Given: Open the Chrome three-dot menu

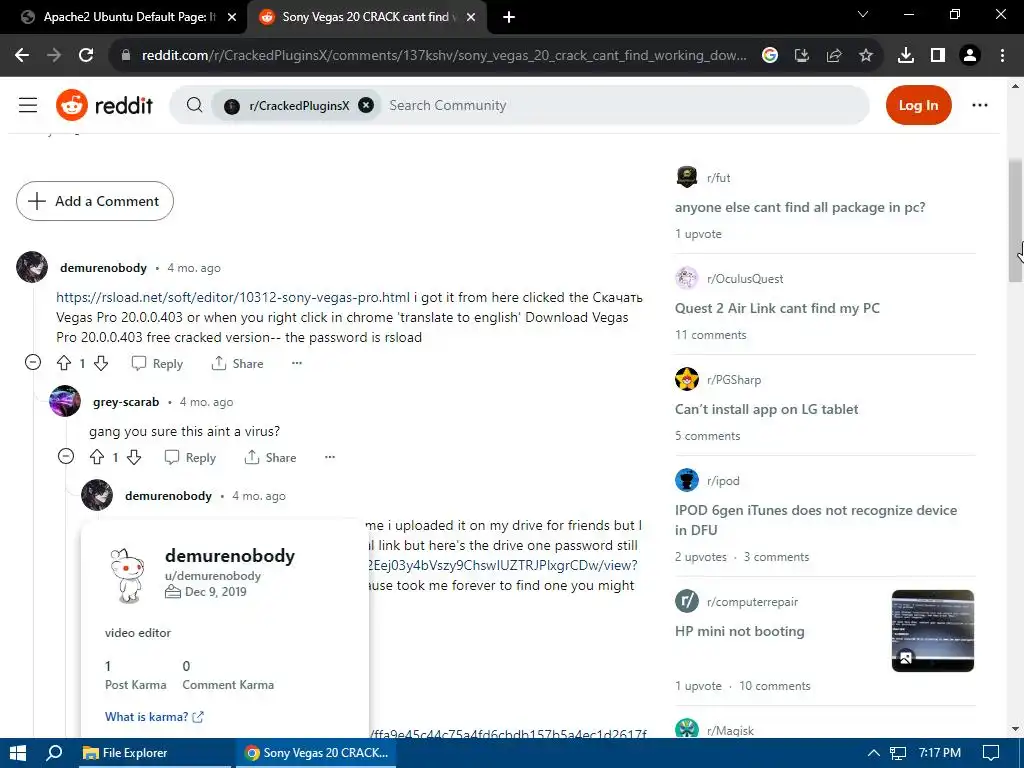Looking at the screenshot, I should [x=1002, y=56].
